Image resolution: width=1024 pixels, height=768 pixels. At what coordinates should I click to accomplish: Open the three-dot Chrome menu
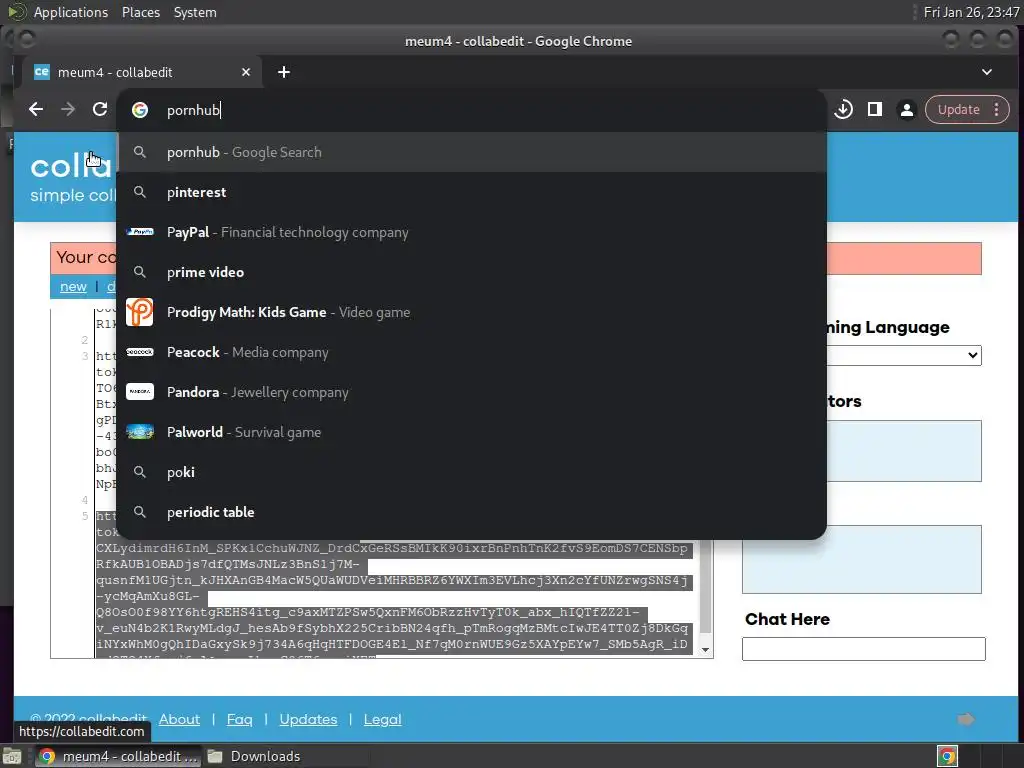click(997, 110)
